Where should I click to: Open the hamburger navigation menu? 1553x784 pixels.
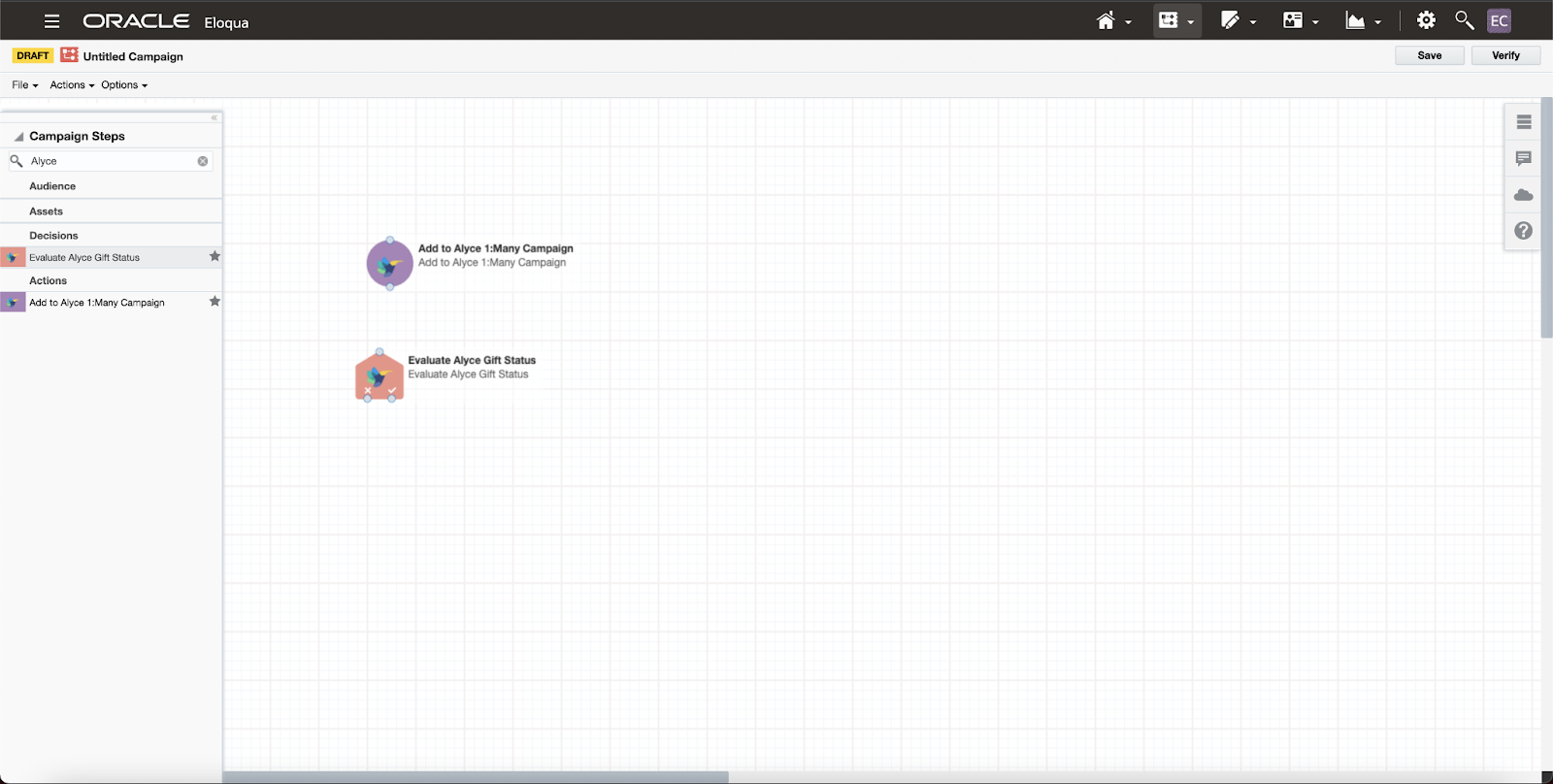click(x=52, y=20)
